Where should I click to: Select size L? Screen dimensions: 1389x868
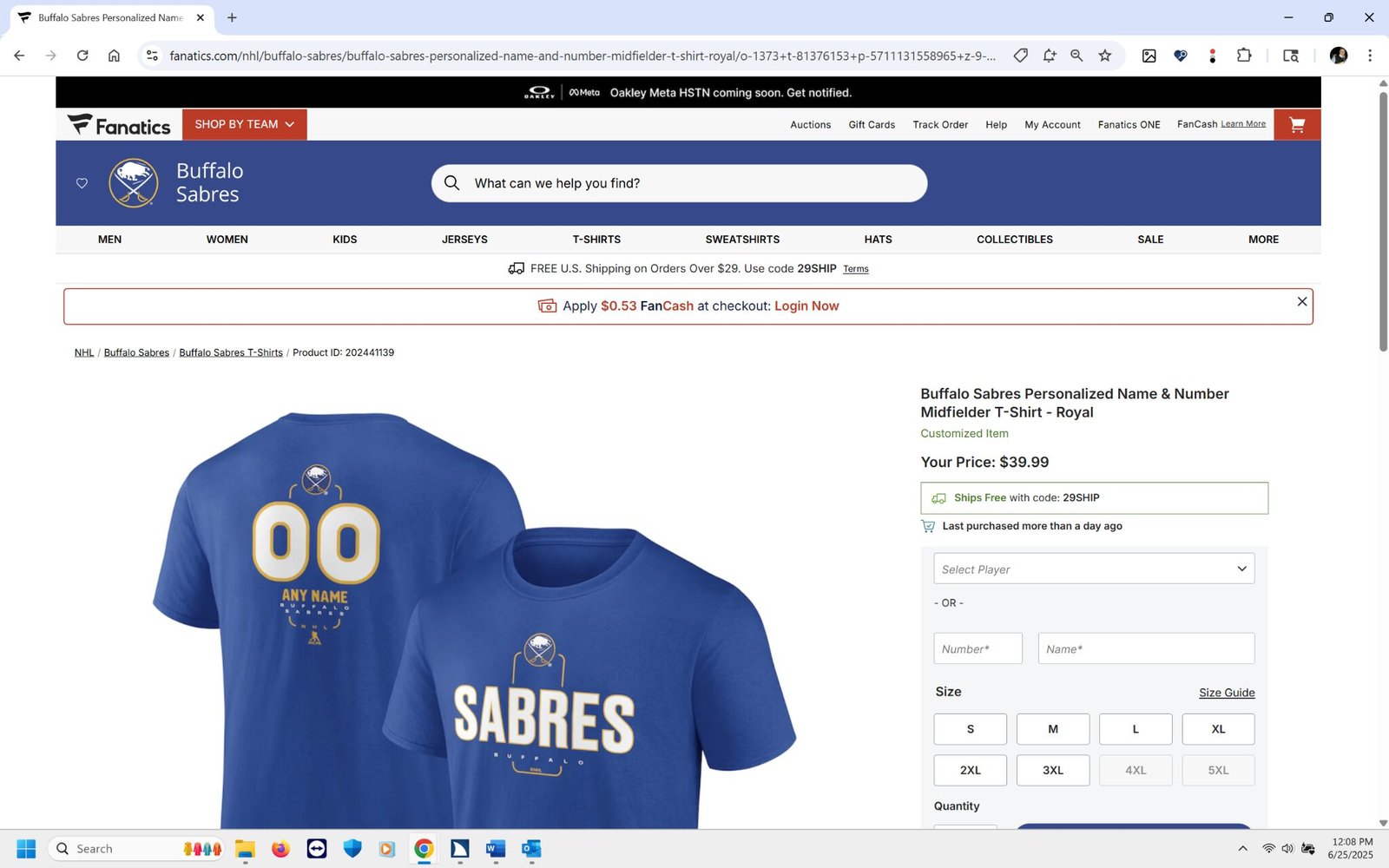click(x=1136, y=729)
